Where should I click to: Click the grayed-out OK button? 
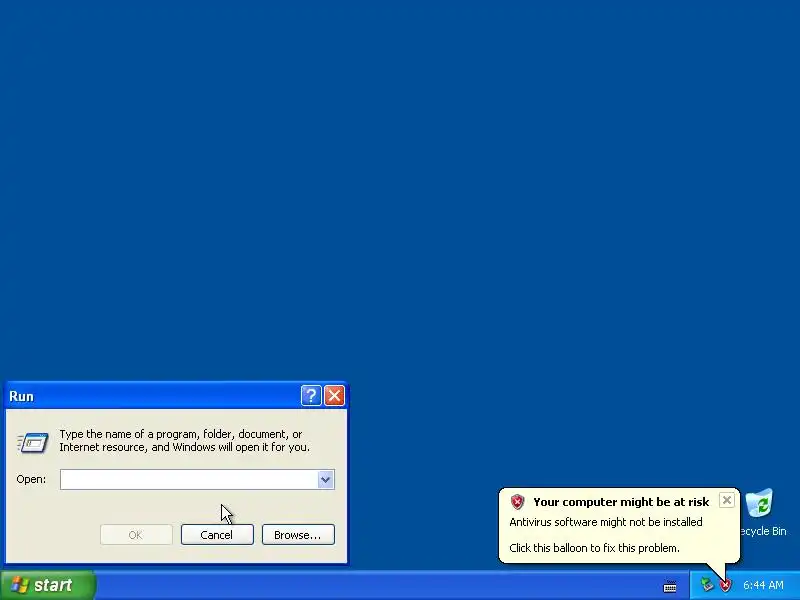coord(136,535)
